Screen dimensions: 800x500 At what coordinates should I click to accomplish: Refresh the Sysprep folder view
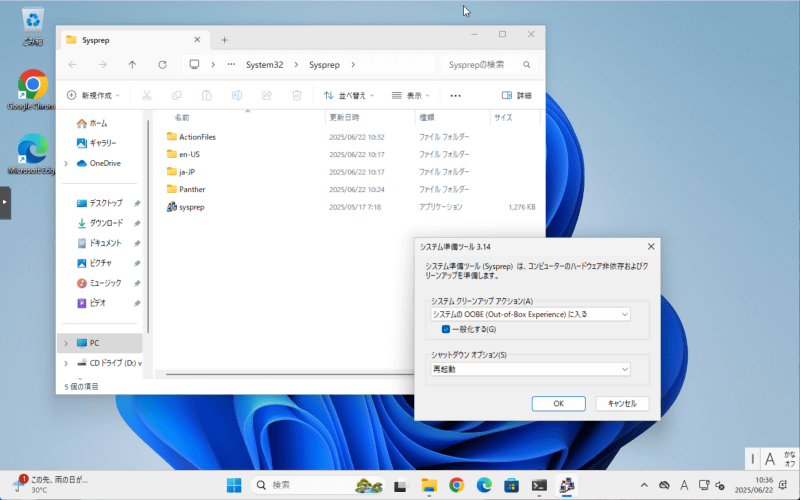tap(162, 65)
